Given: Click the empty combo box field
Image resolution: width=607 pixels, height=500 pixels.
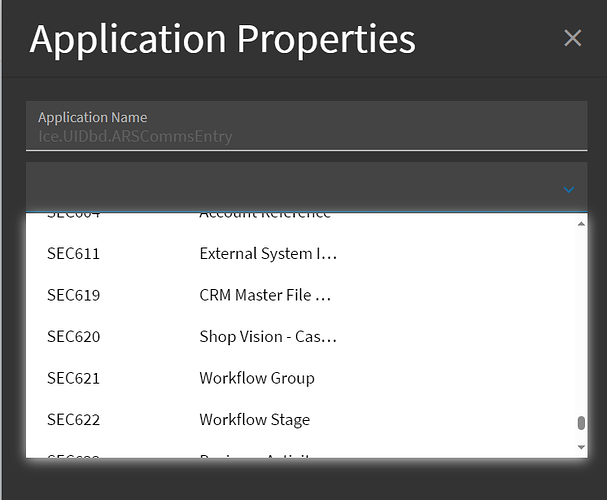Looking at the screenshot, I should click(307, 187).
